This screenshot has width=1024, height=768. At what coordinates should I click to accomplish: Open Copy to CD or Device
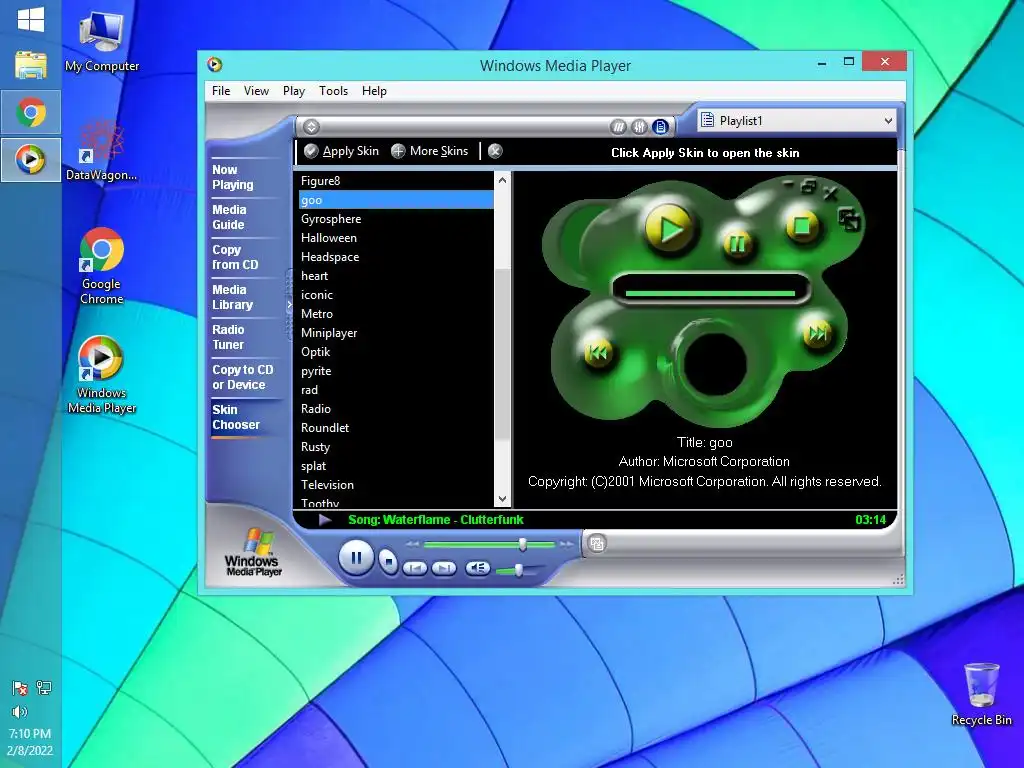click(242, 377)
